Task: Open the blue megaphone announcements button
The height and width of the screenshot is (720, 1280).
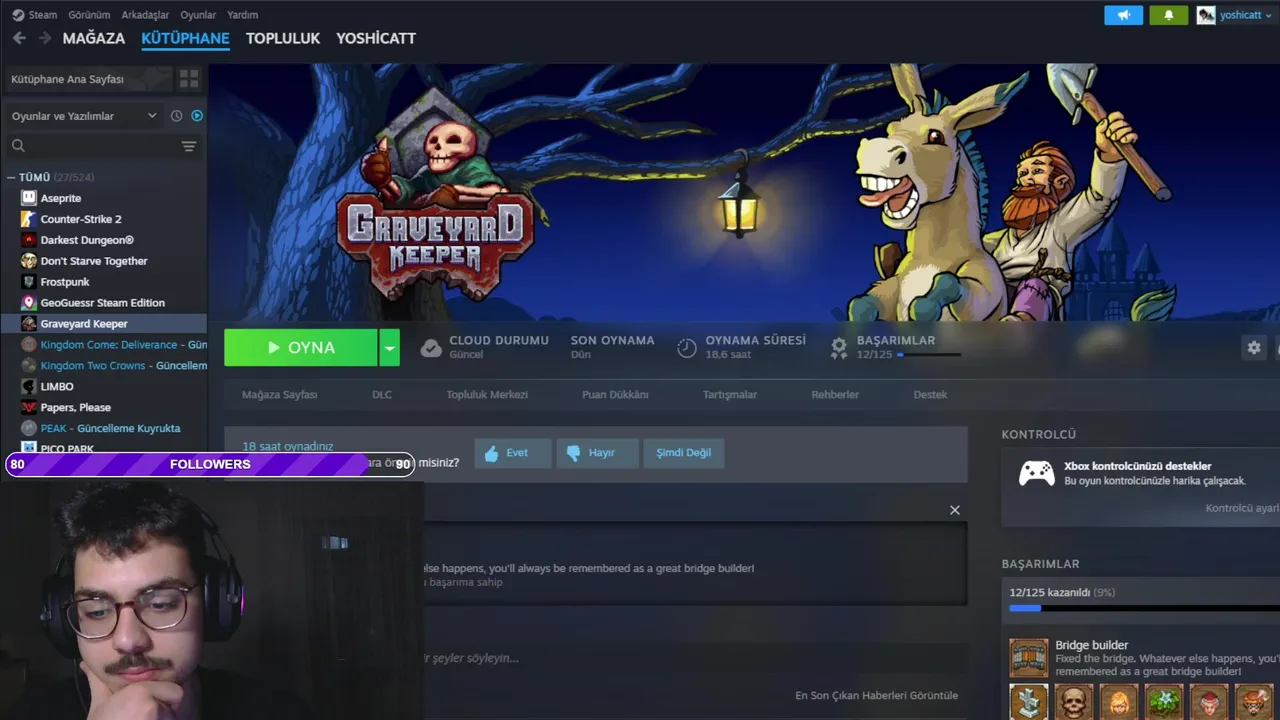Action: tap(1123, 15)
